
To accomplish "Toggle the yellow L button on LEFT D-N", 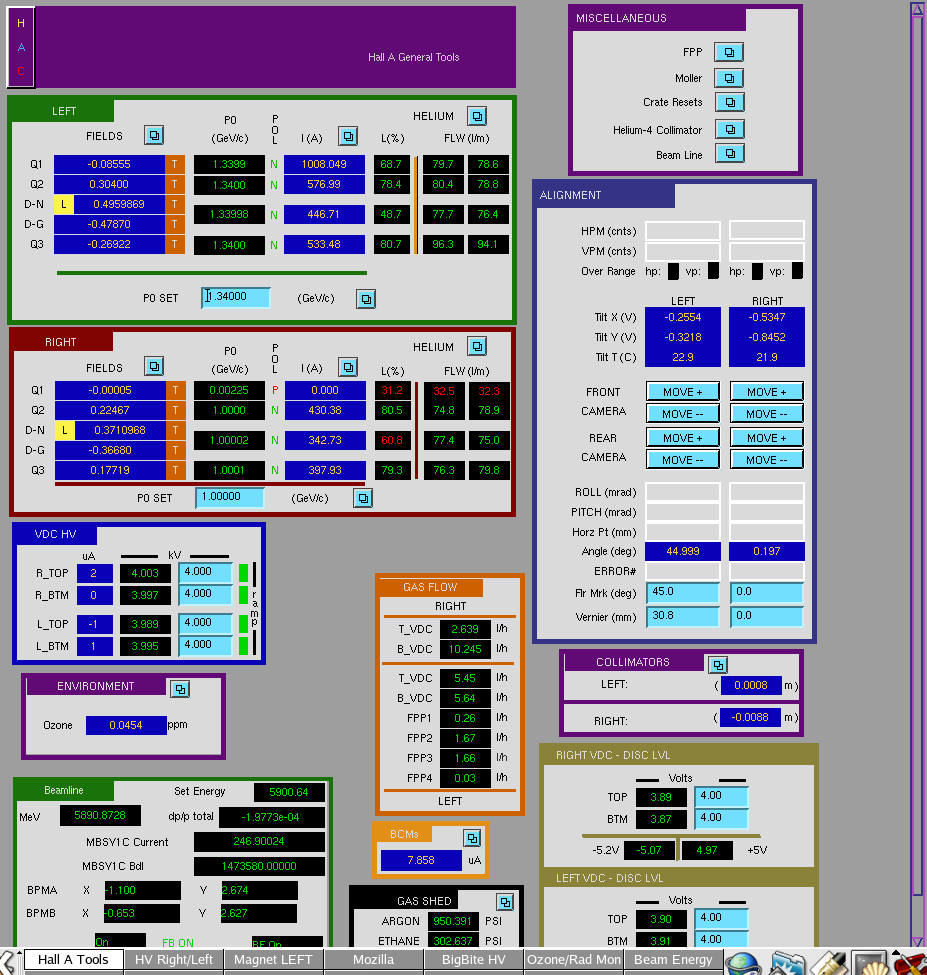I will pos(63,204).
